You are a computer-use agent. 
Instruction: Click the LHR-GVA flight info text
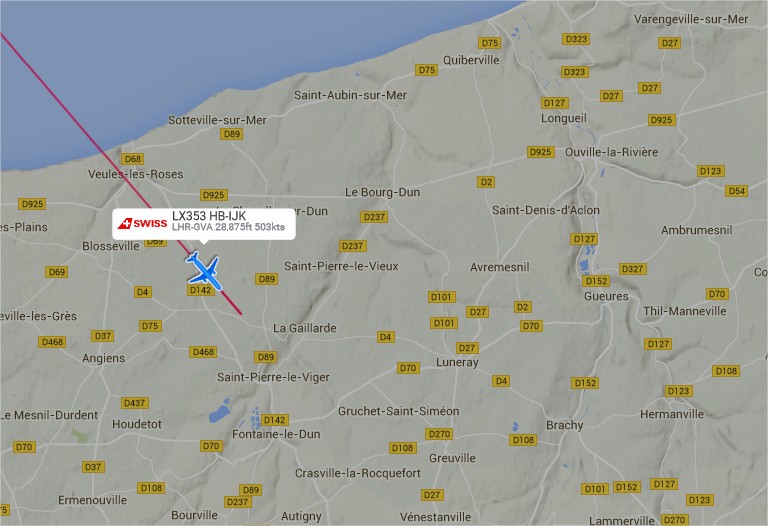click(228, 227)
